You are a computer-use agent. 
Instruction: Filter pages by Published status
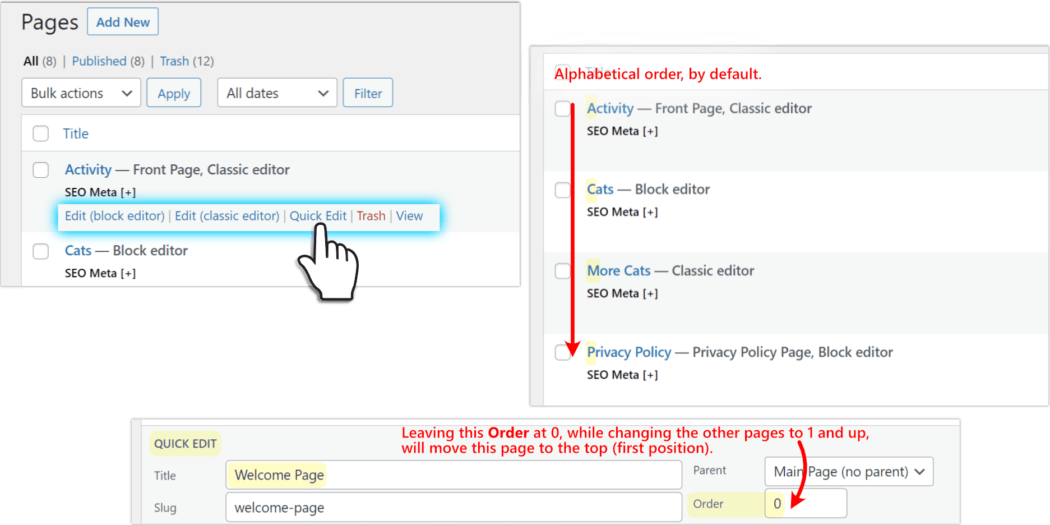(99, 61)
